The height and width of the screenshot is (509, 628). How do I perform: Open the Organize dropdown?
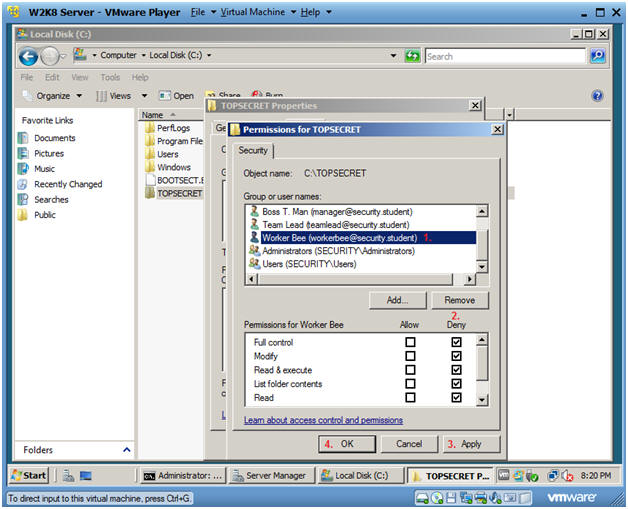coord(52,96)
